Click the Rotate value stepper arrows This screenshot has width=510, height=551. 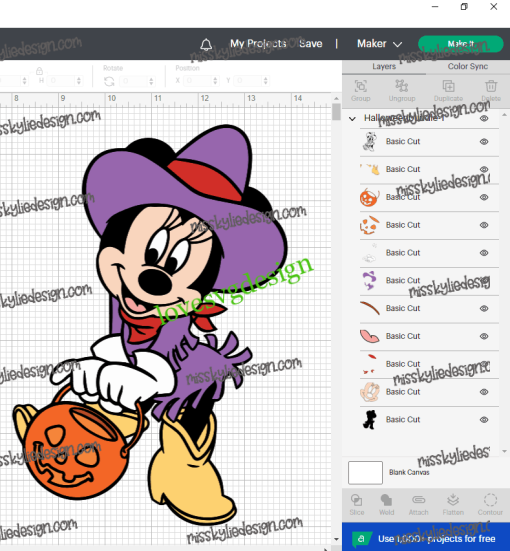[x=151, y=82]
